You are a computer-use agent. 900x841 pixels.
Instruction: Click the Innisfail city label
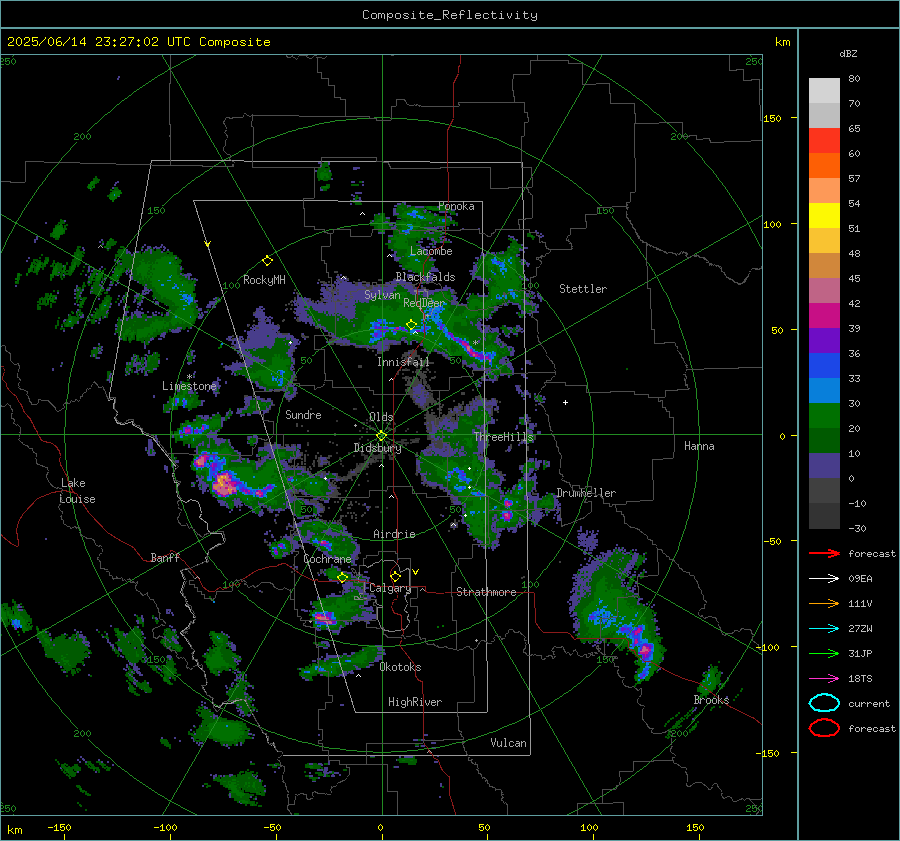pos(403,362)
